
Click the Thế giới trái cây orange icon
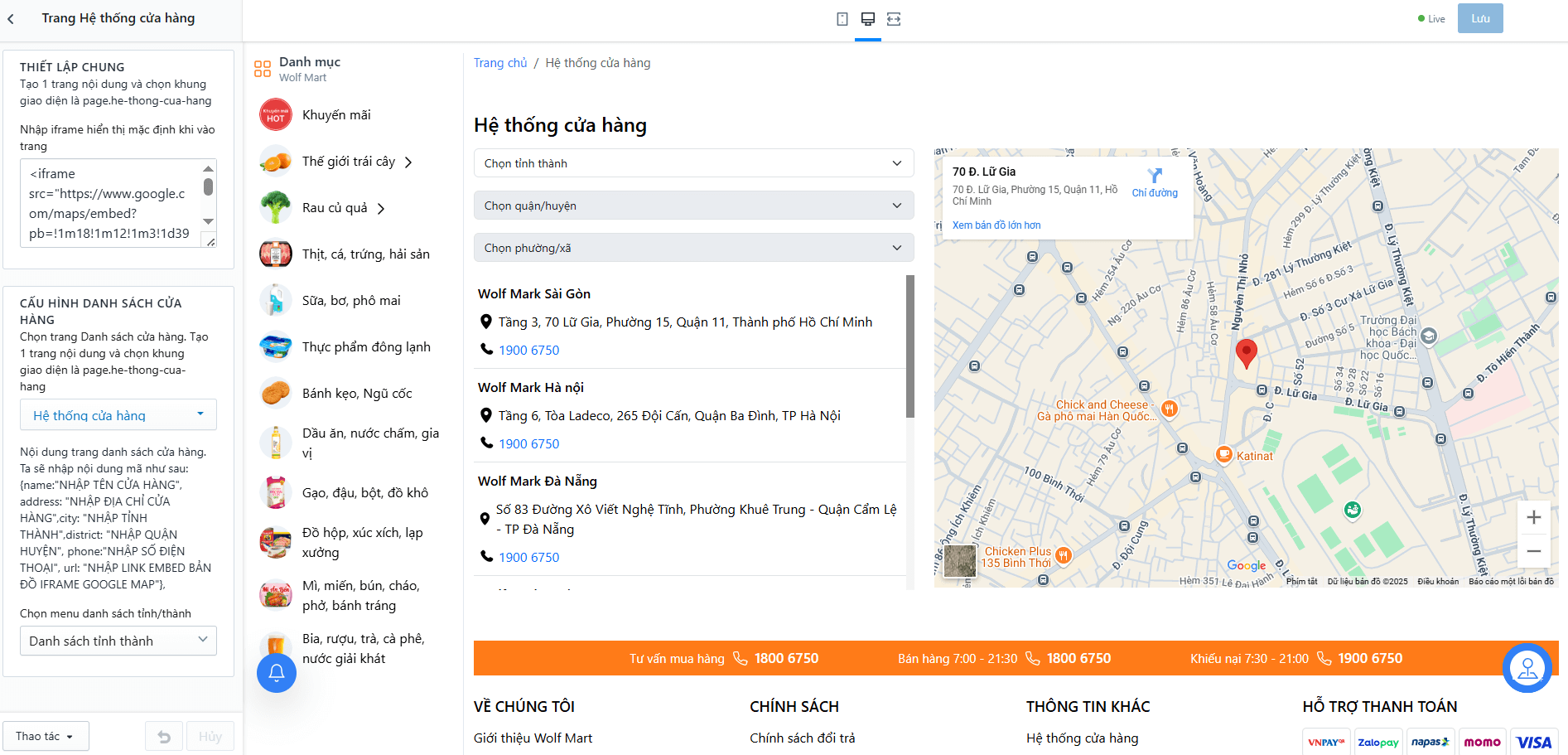(276, 162)
